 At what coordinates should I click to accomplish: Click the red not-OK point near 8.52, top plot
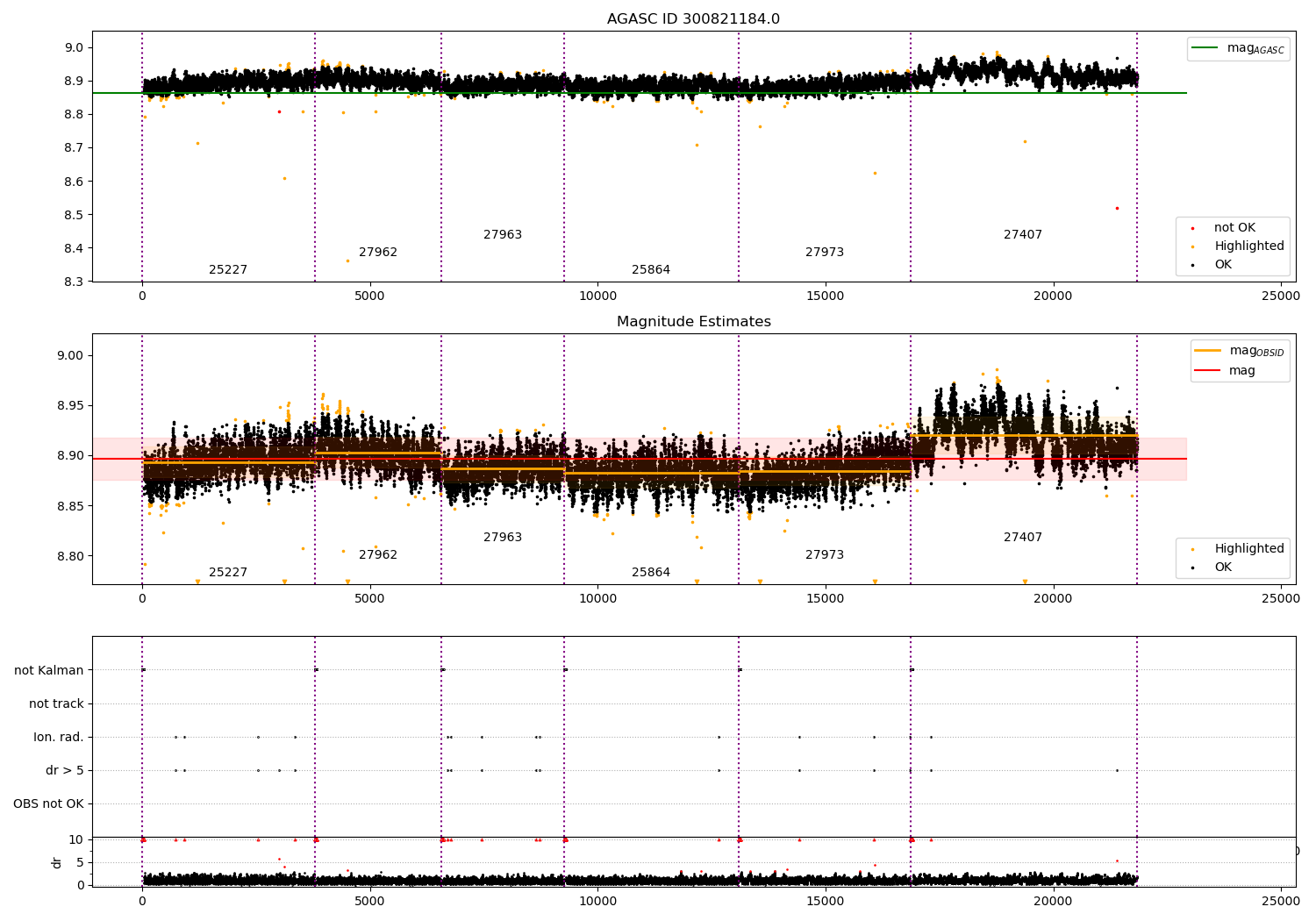1117,209
